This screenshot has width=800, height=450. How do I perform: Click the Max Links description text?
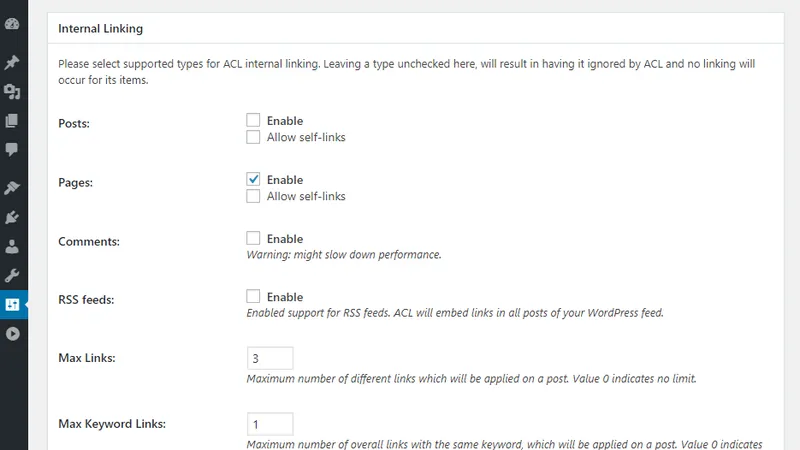[471, 379]
